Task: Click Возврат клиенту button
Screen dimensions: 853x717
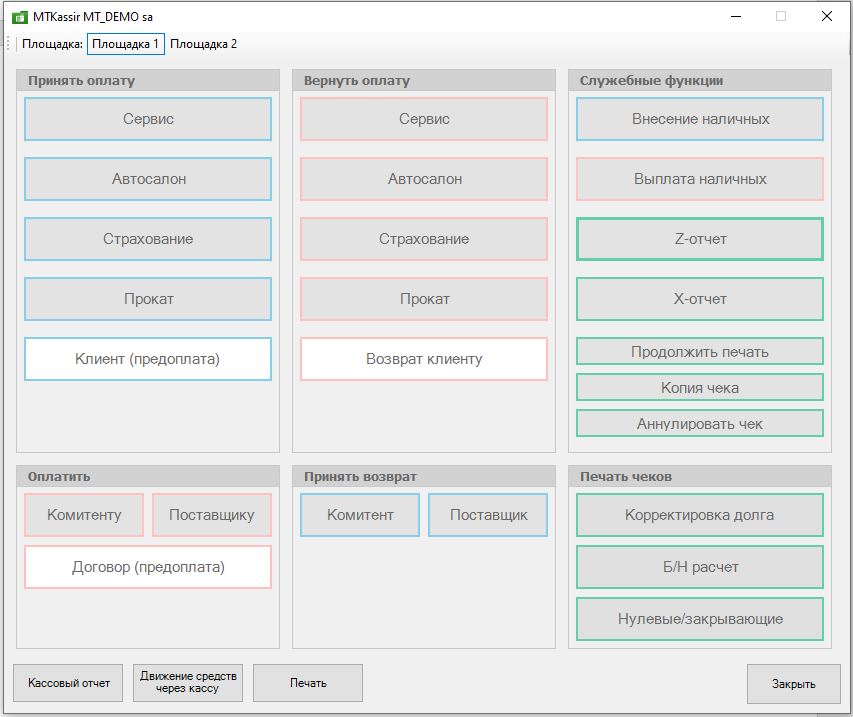Action: [x=424, y=359]
